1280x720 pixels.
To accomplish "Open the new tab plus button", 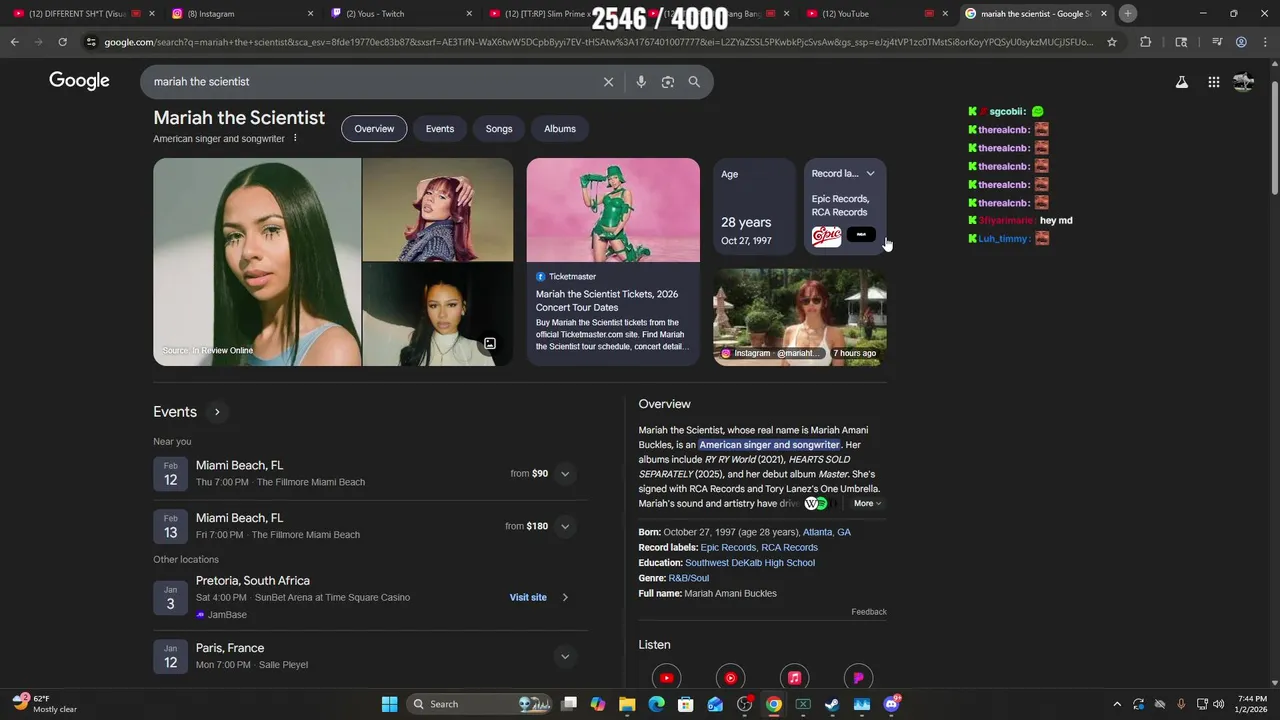I will (1128, 13).
